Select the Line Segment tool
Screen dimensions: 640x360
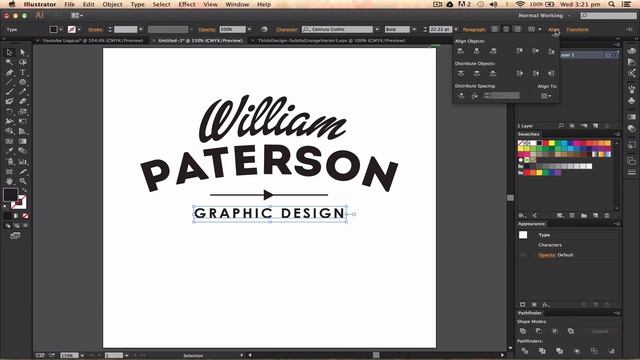[x=9, y=82]
